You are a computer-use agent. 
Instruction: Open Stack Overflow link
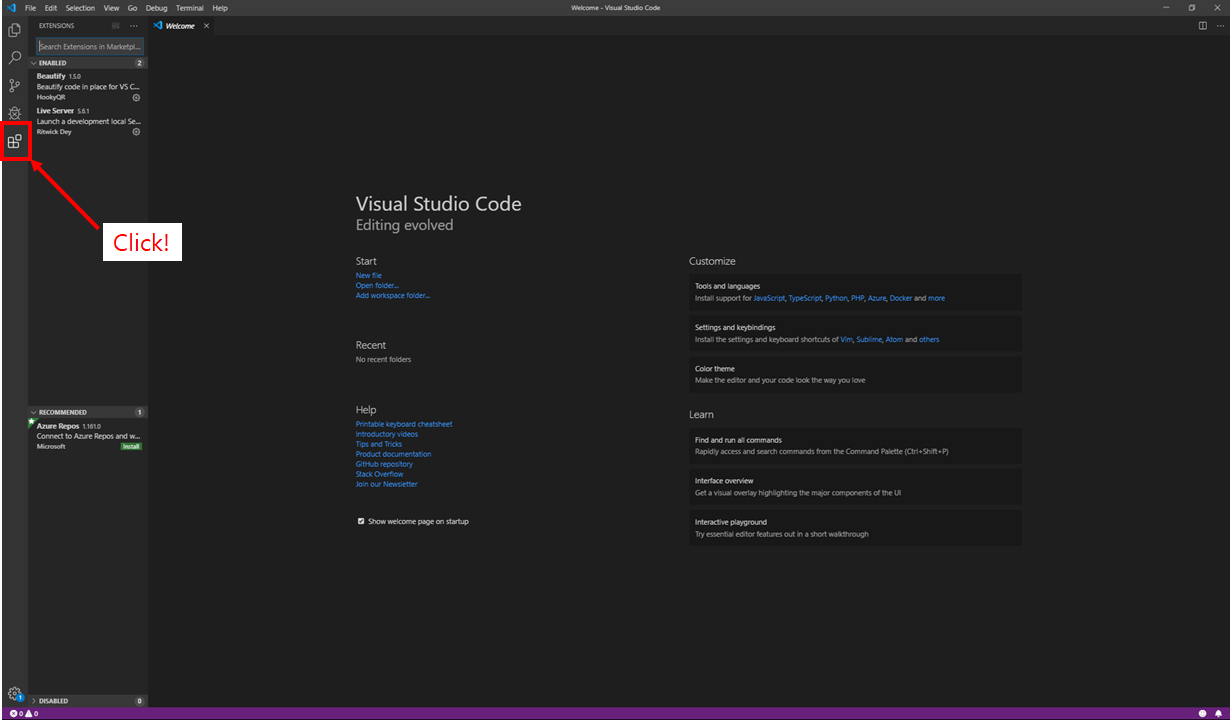click(380, 474)
